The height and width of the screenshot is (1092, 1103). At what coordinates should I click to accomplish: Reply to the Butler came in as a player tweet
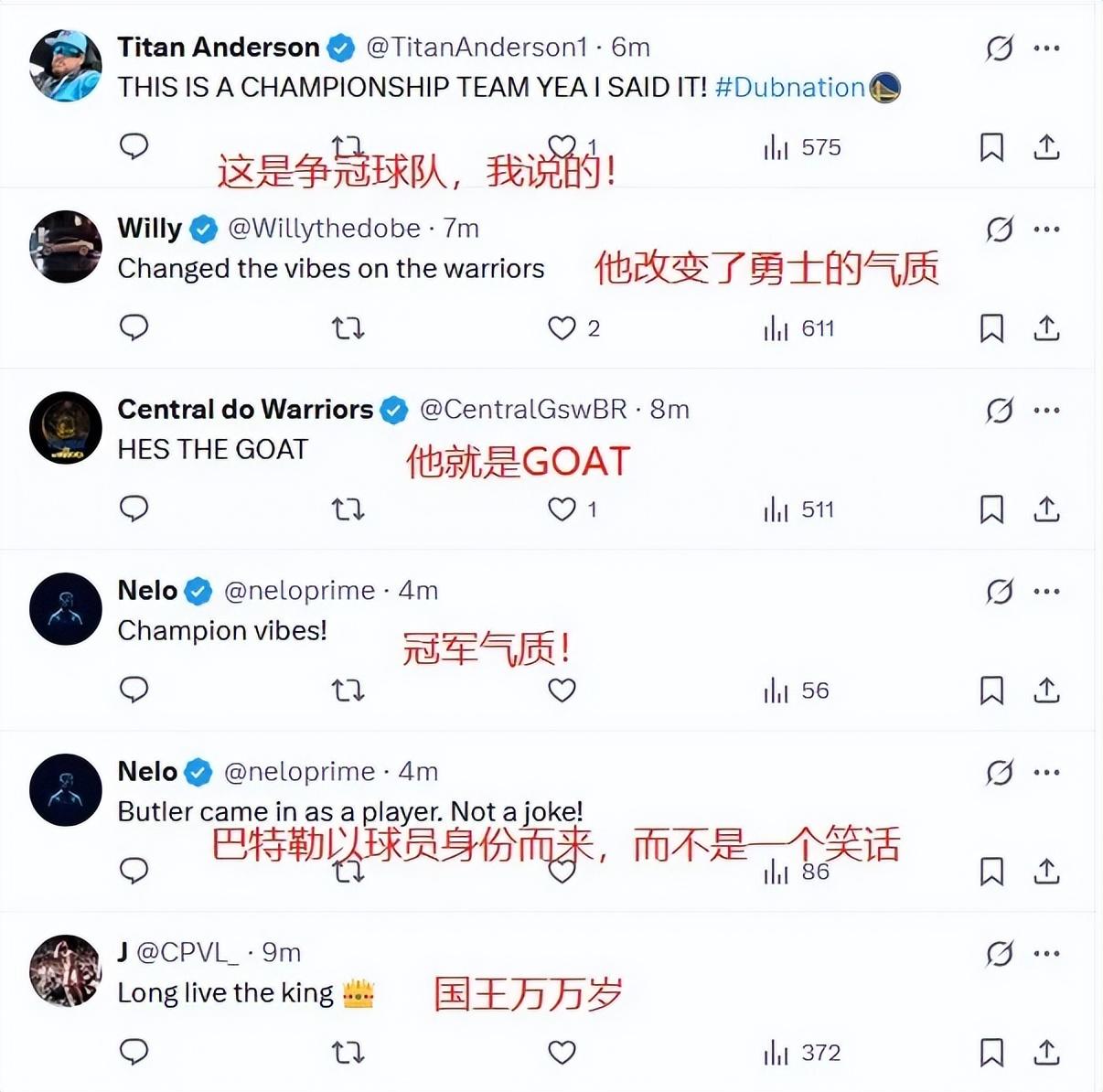tap(134, 871)
